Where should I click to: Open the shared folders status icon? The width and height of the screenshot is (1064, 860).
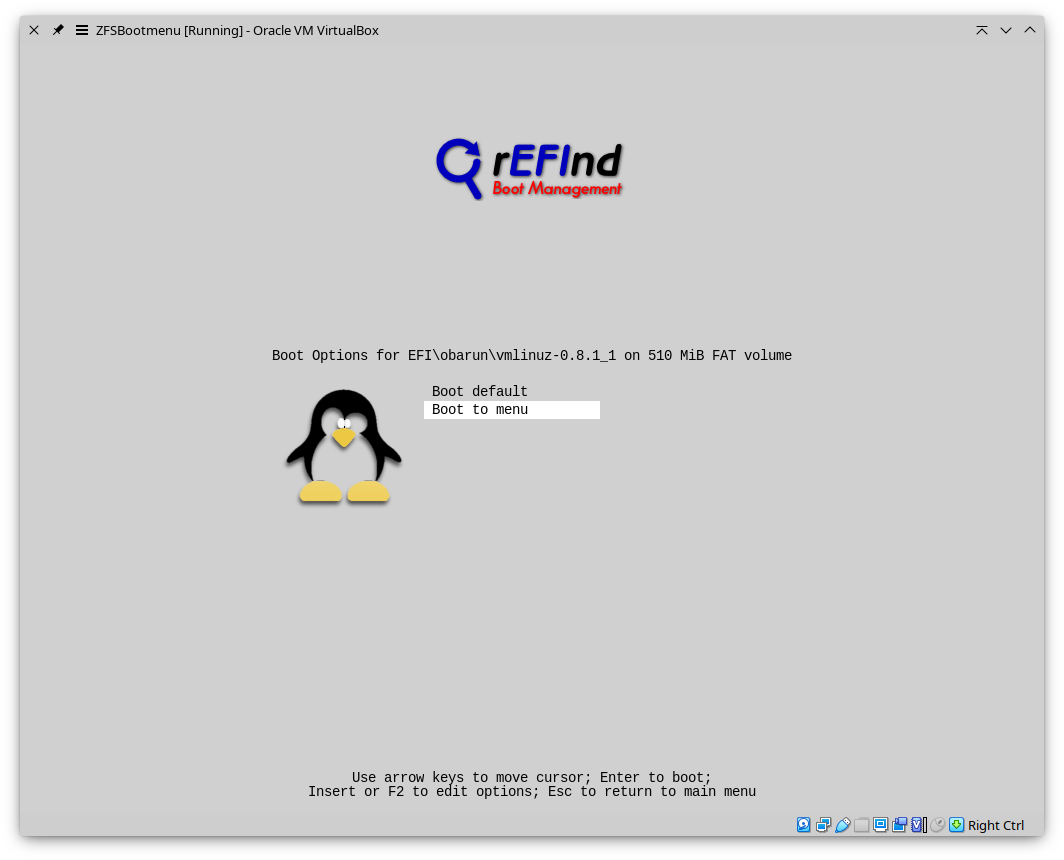(861, 825)
